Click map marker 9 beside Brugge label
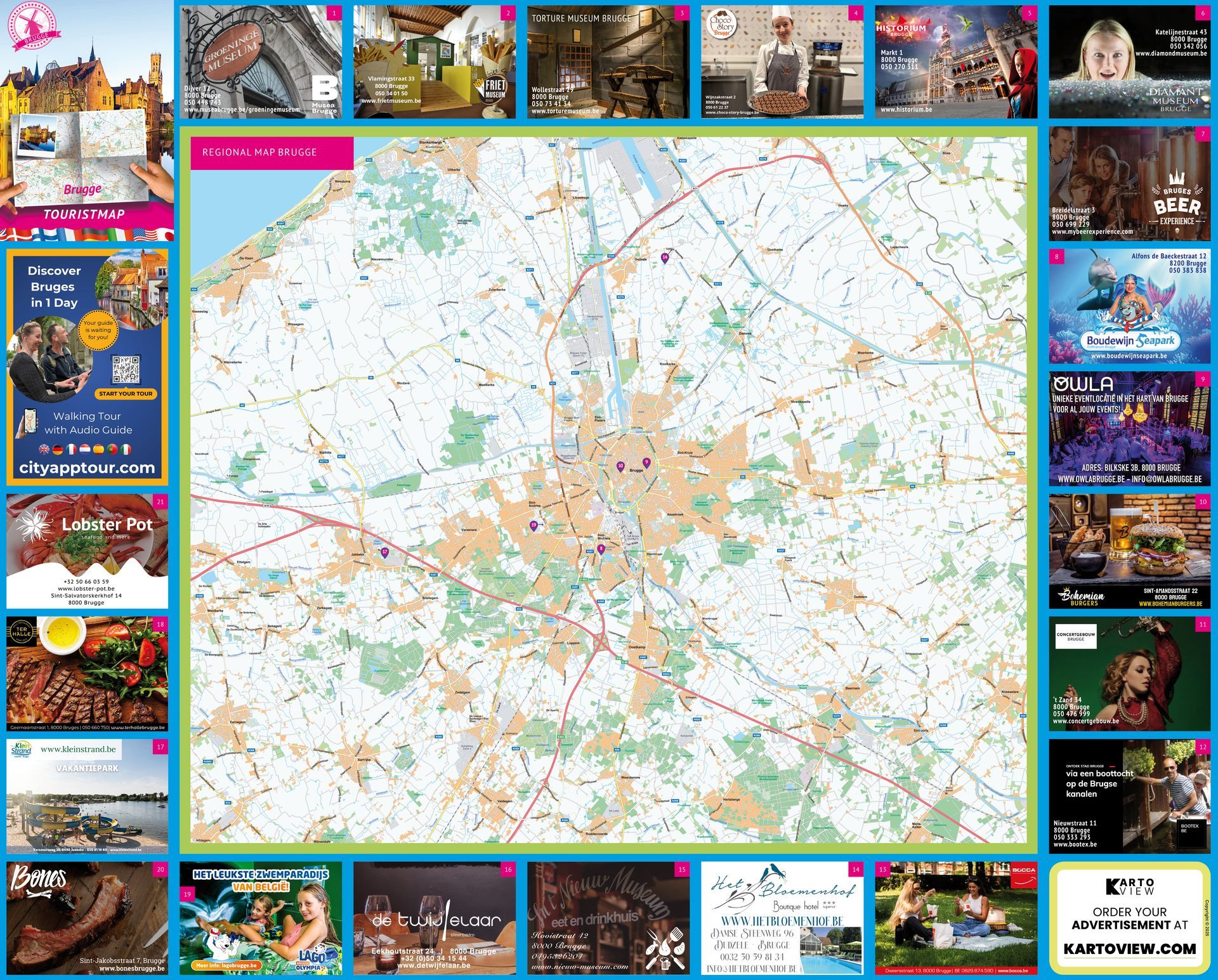 coord(646,462)
